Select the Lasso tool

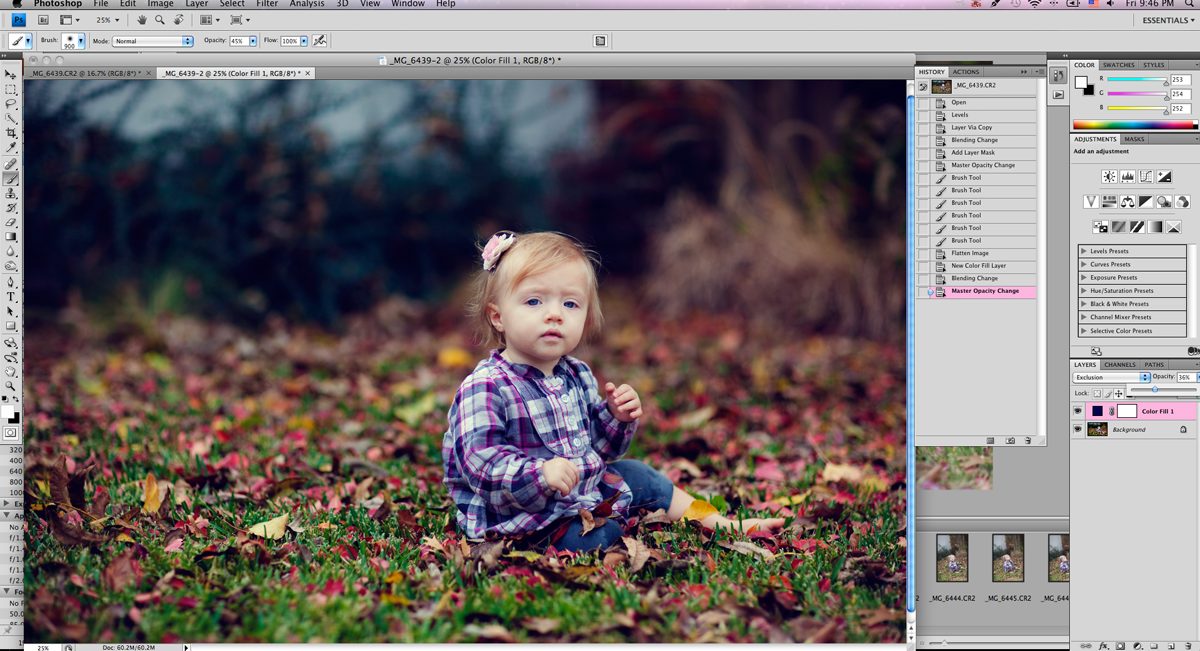coord(11,104)
